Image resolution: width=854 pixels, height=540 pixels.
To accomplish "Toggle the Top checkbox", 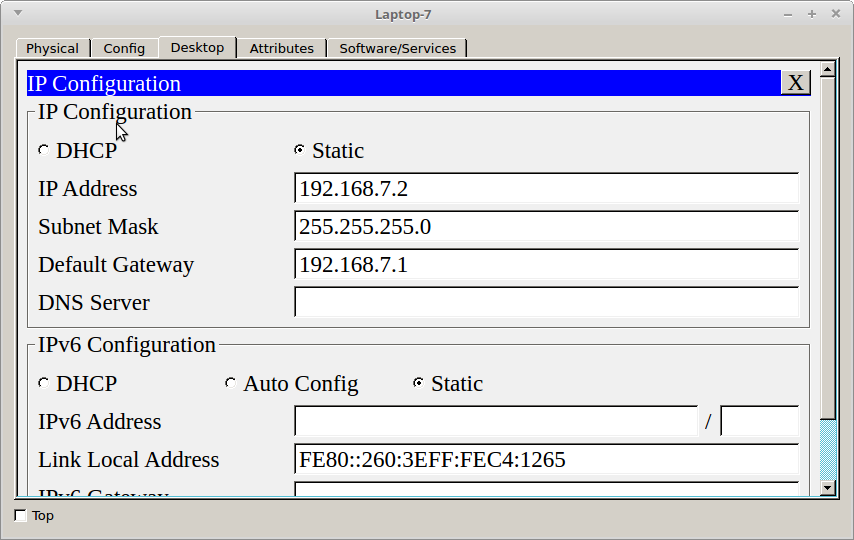I will click(x=21, y=515).
